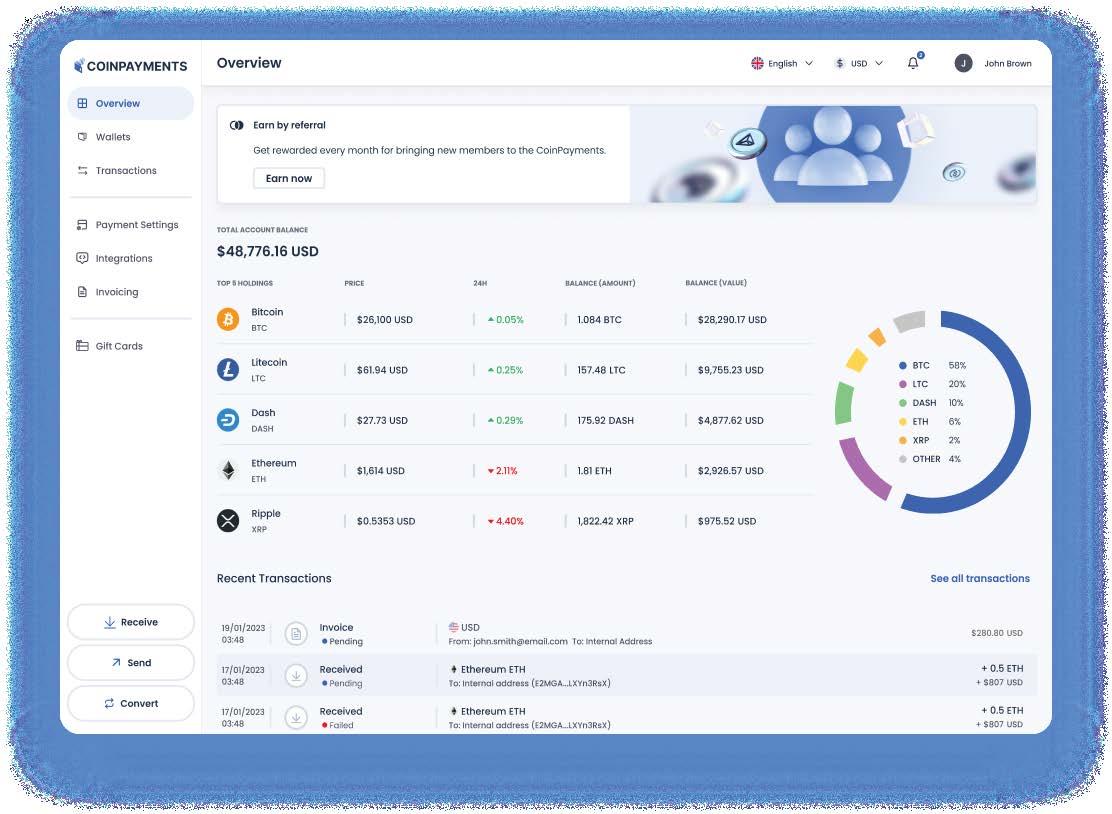Click the Failed status of Received transaction
Image resolution: width=1112 pixels, height=814 pixels.
pyautogui.click(x=338, y=725)
